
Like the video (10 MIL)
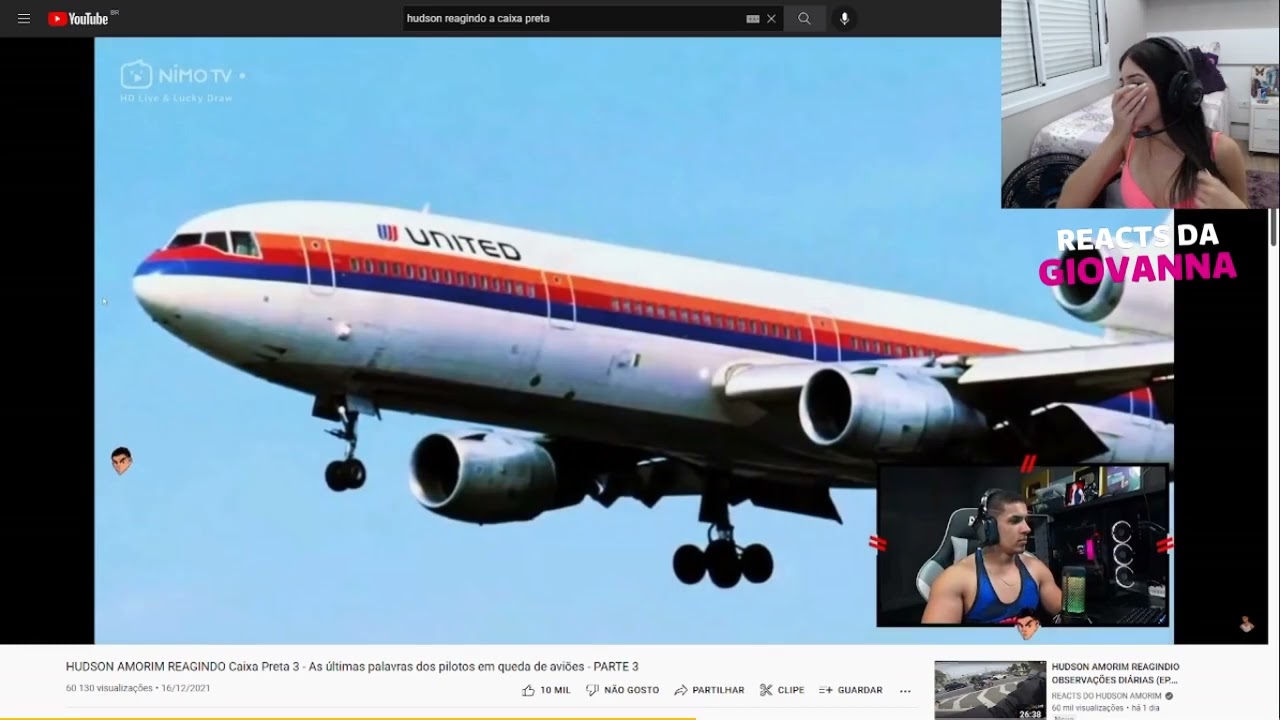click(546, 690)
